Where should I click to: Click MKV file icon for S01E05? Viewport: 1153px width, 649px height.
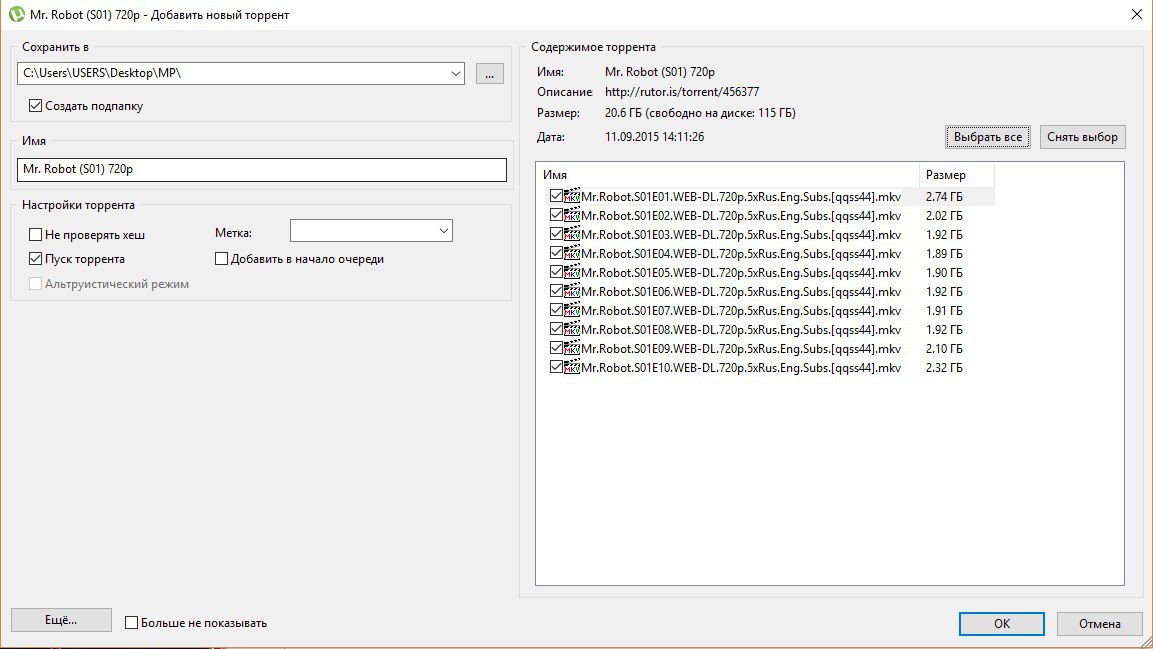(x=571, y=273)
